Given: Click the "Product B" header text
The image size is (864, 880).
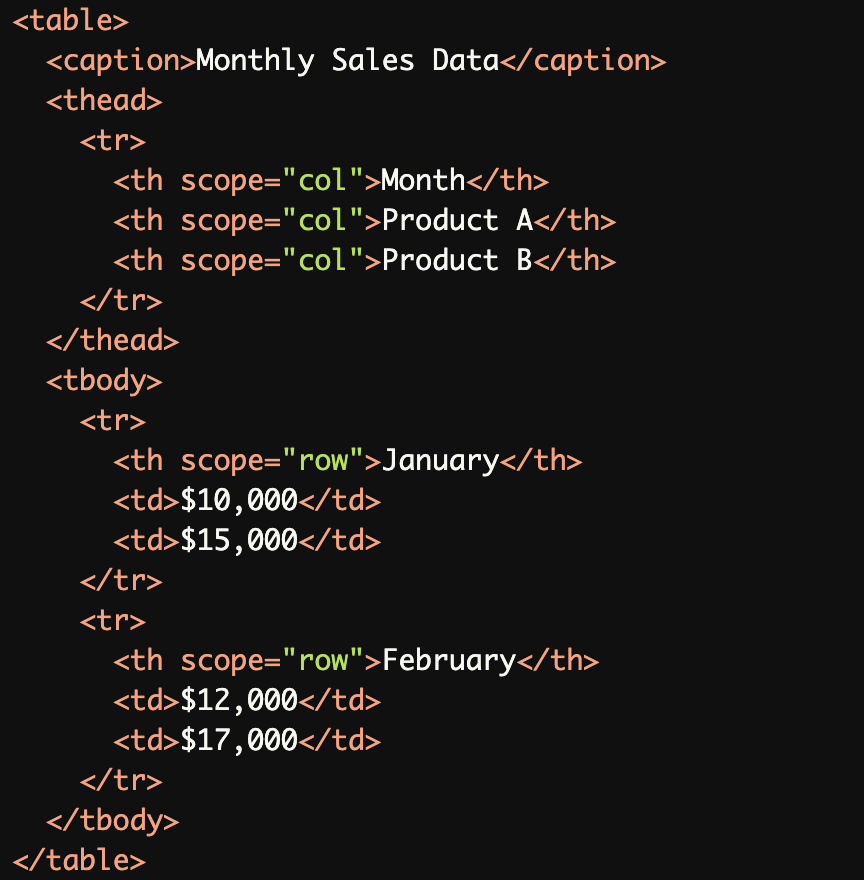Looking at the screenshot, I should [457, 260].
